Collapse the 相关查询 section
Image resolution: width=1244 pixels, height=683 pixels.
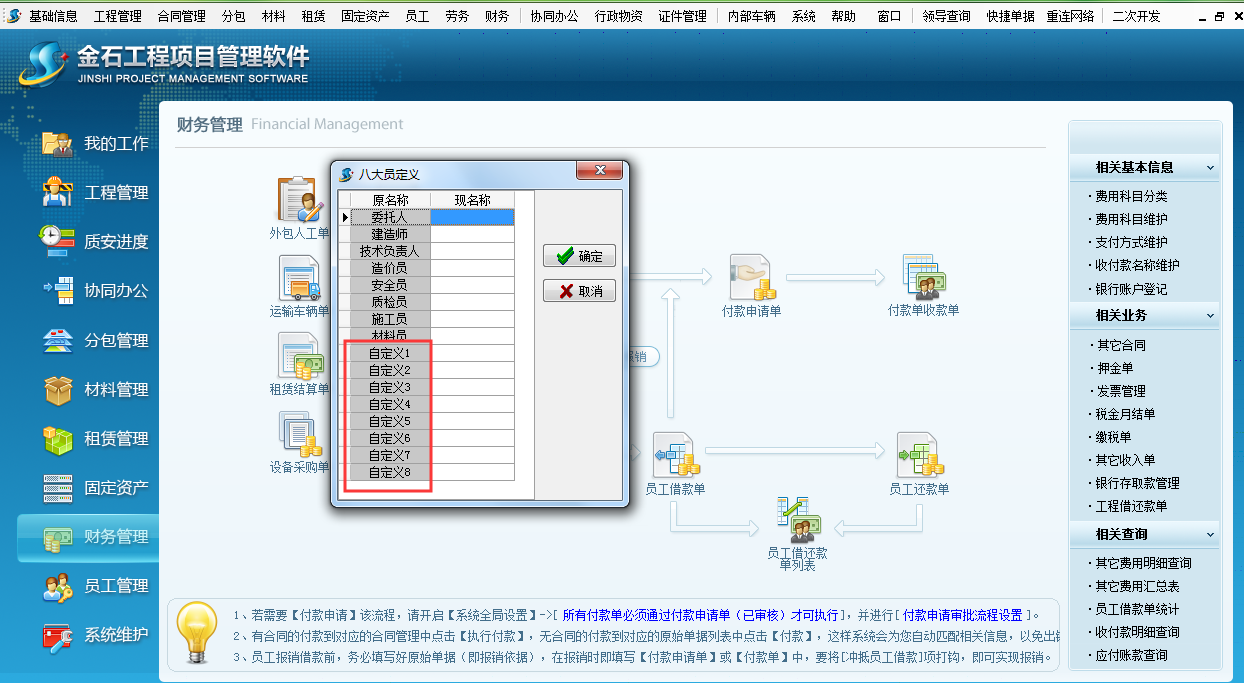tap(1210, 535)
